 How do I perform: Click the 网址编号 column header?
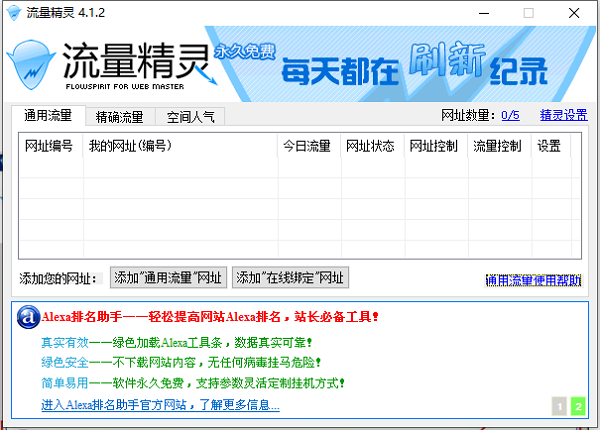[x=51, y=146]
